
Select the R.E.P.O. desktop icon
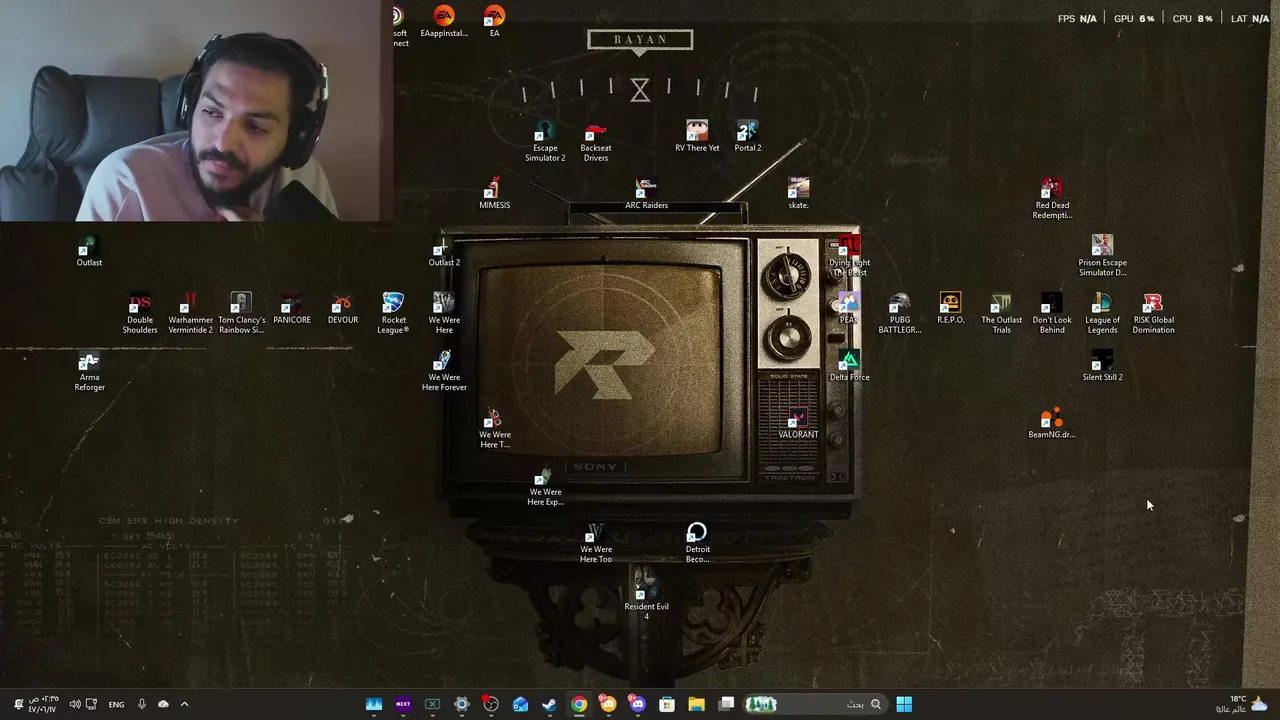pyautogui.click(x=950, y=309)
